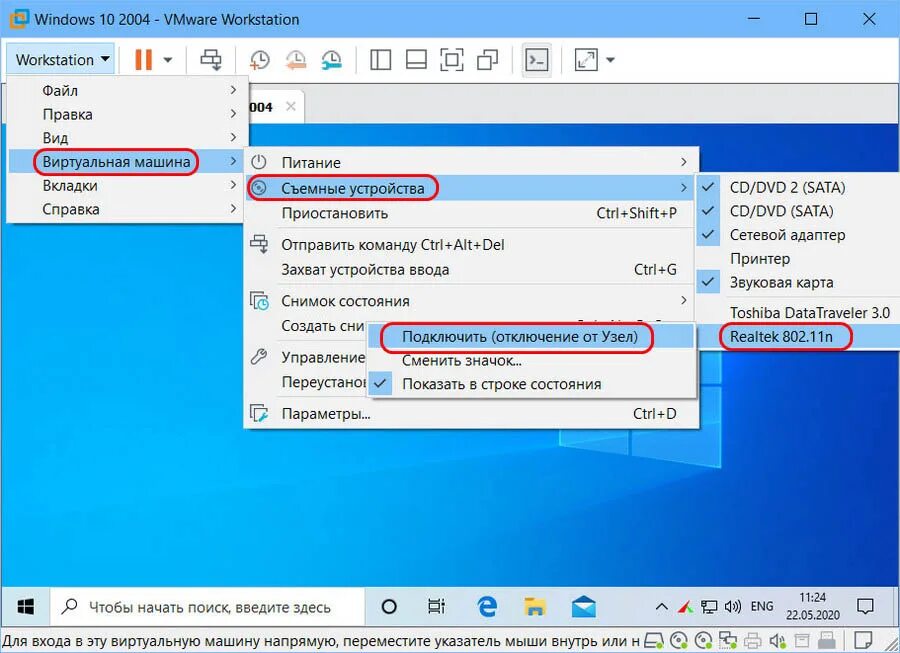This screenshot has height=653, width=900.
Task: Select Виртуальная машина menu item
Action: click(x=128, y=162)
